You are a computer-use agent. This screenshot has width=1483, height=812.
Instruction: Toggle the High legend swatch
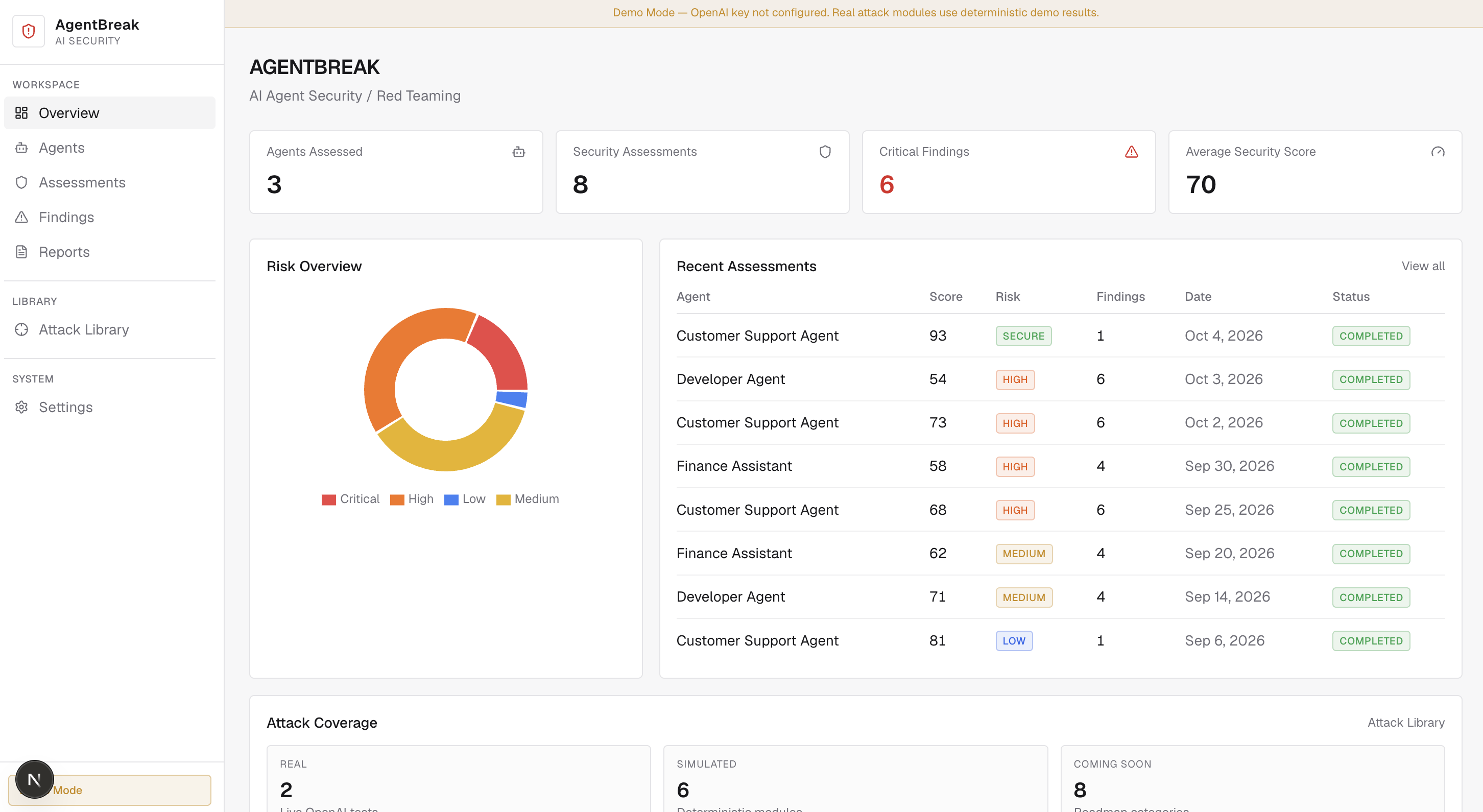[x=397, y=499]
